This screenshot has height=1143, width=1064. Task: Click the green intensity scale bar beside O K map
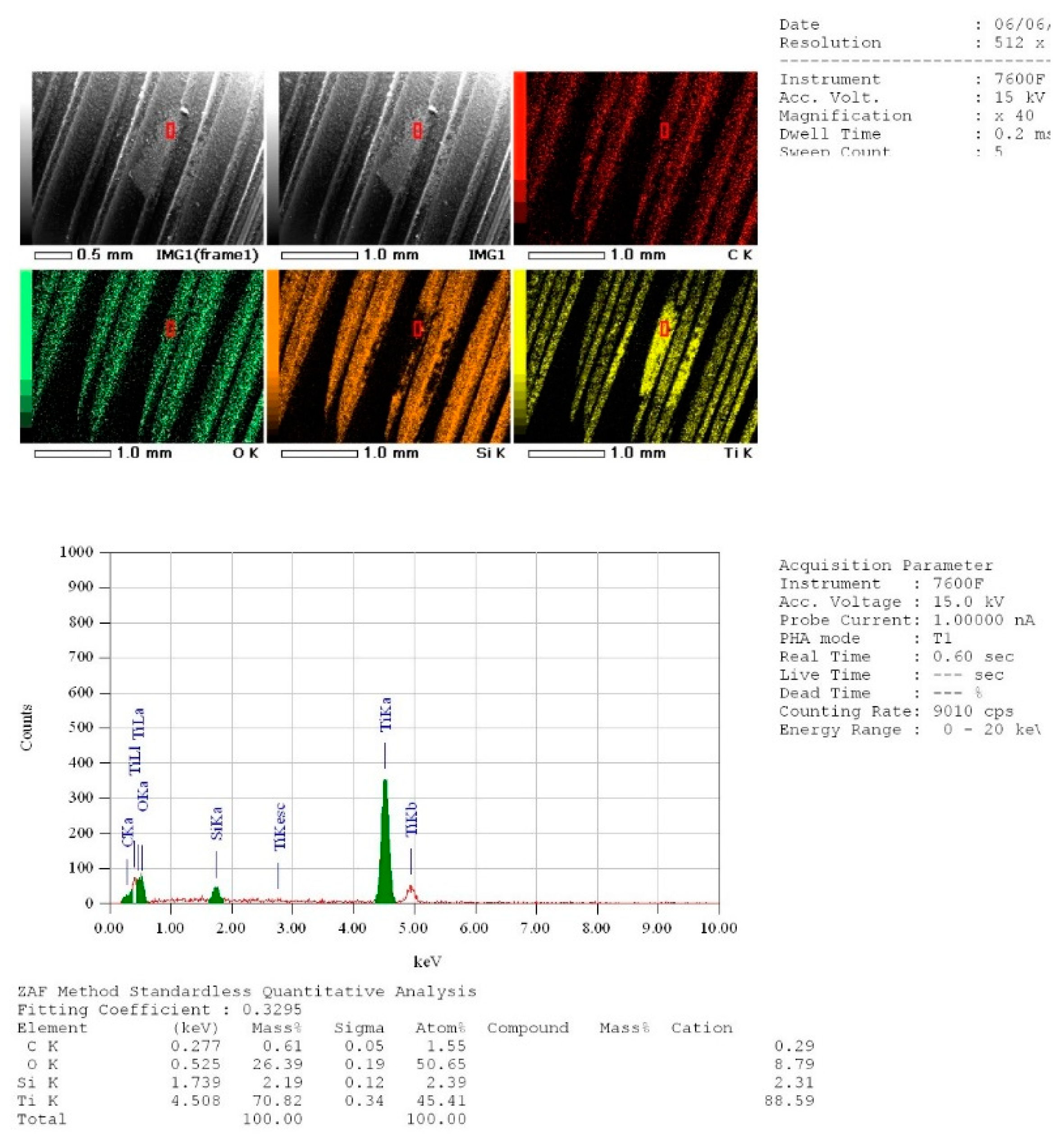point(26,348)
